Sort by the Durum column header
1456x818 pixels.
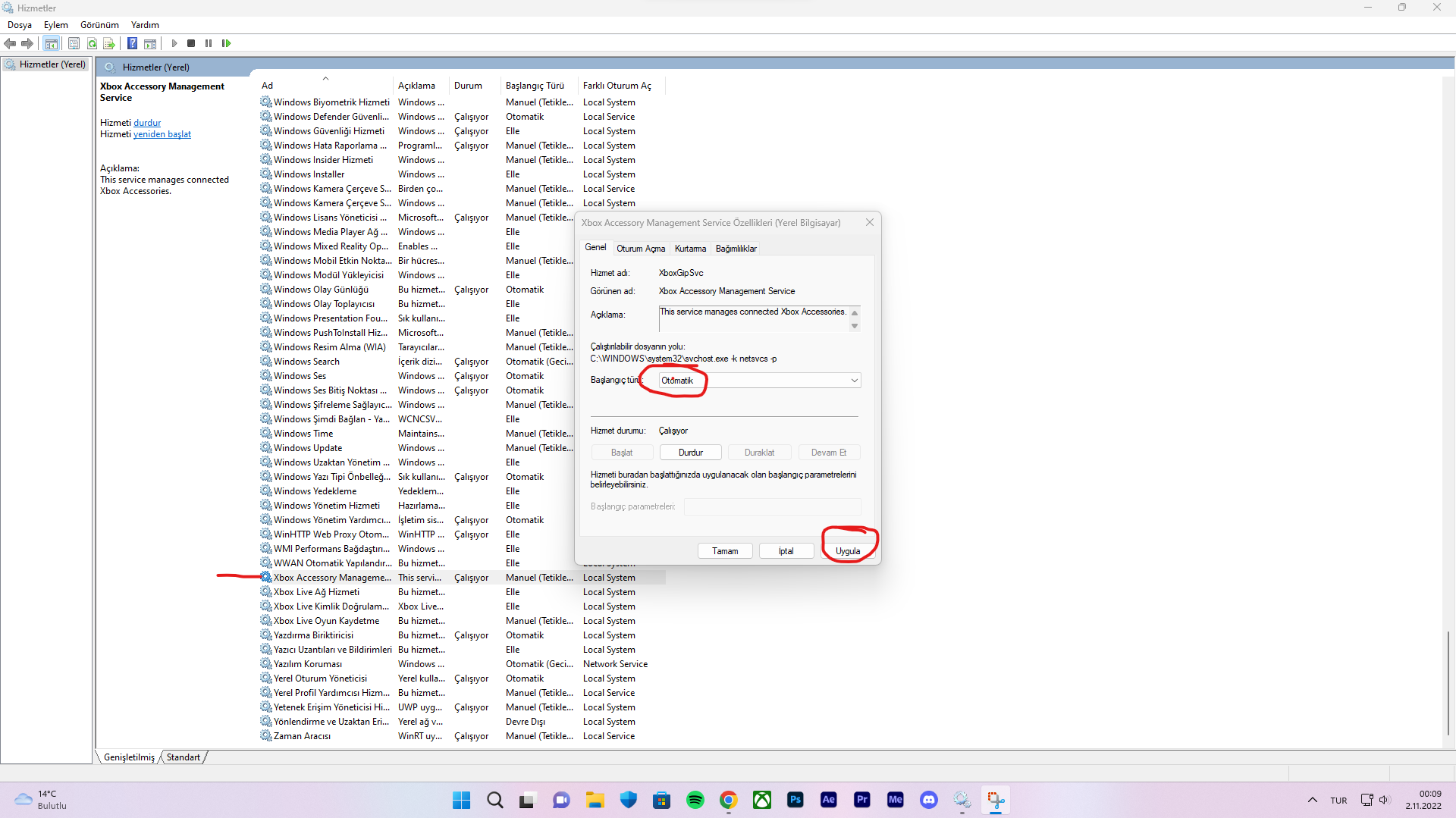[x=475, y=86]
